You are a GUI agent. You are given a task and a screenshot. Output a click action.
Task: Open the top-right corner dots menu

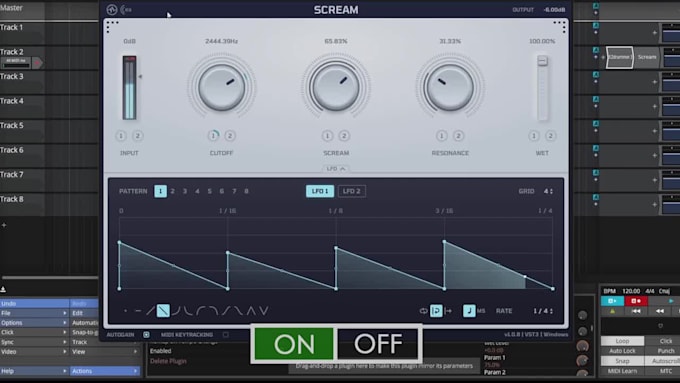coord(560,26)
